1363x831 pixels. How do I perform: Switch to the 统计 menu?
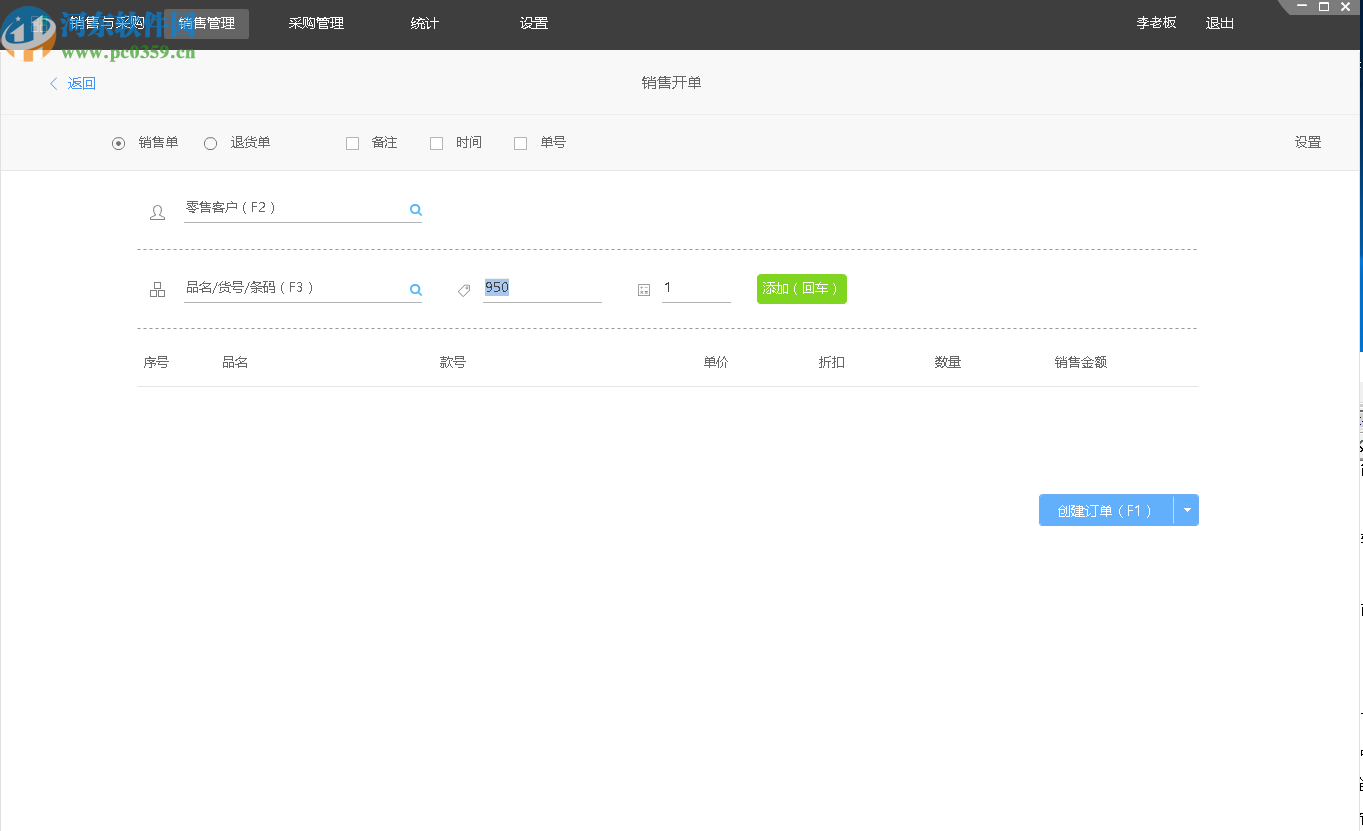point(425,23)
